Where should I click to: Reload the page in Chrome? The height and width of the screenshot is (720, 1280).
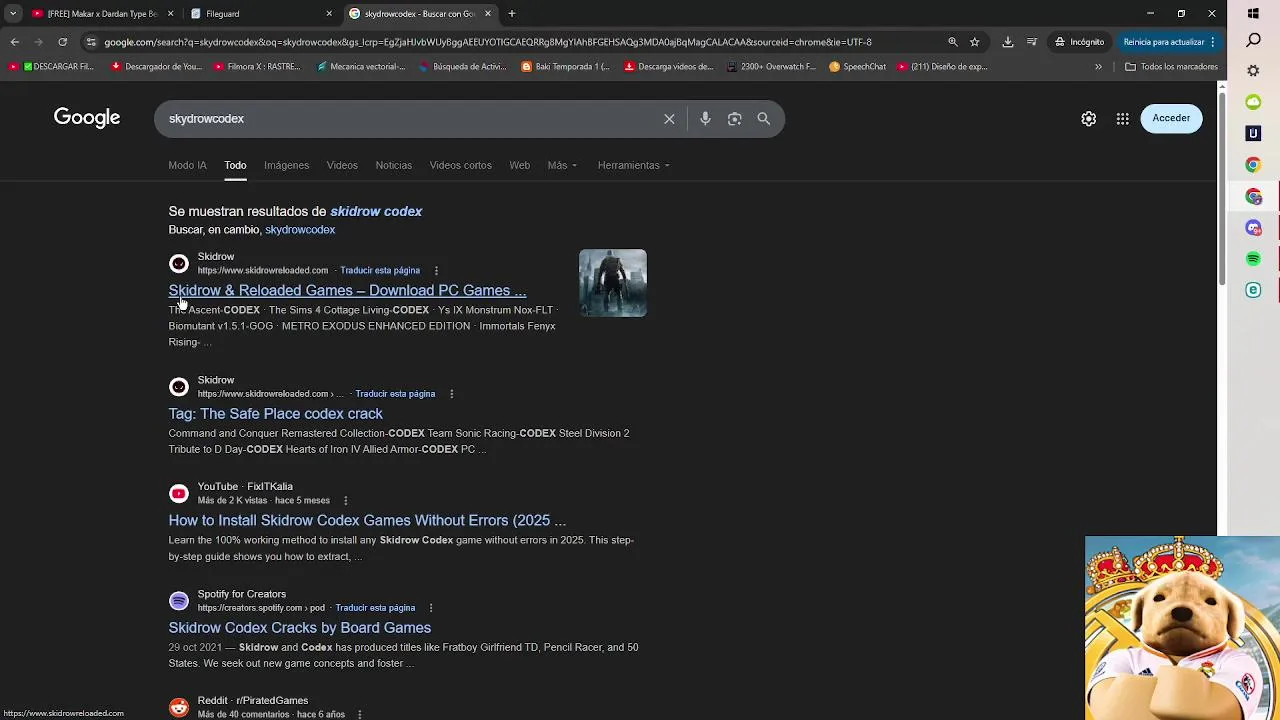62,42
